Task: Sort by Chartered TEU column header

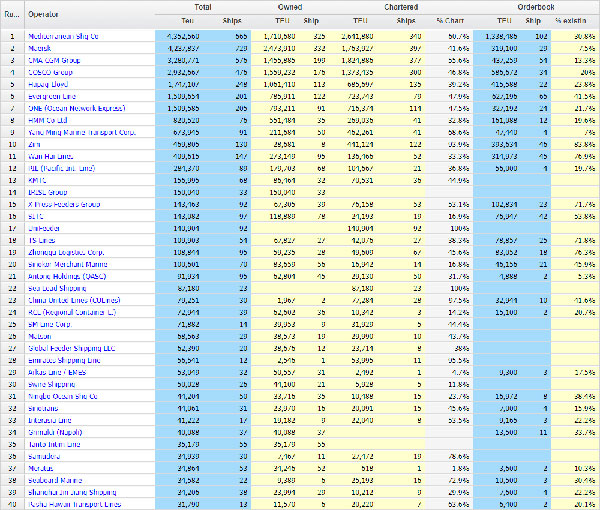Action: click(x=360, y=21)
